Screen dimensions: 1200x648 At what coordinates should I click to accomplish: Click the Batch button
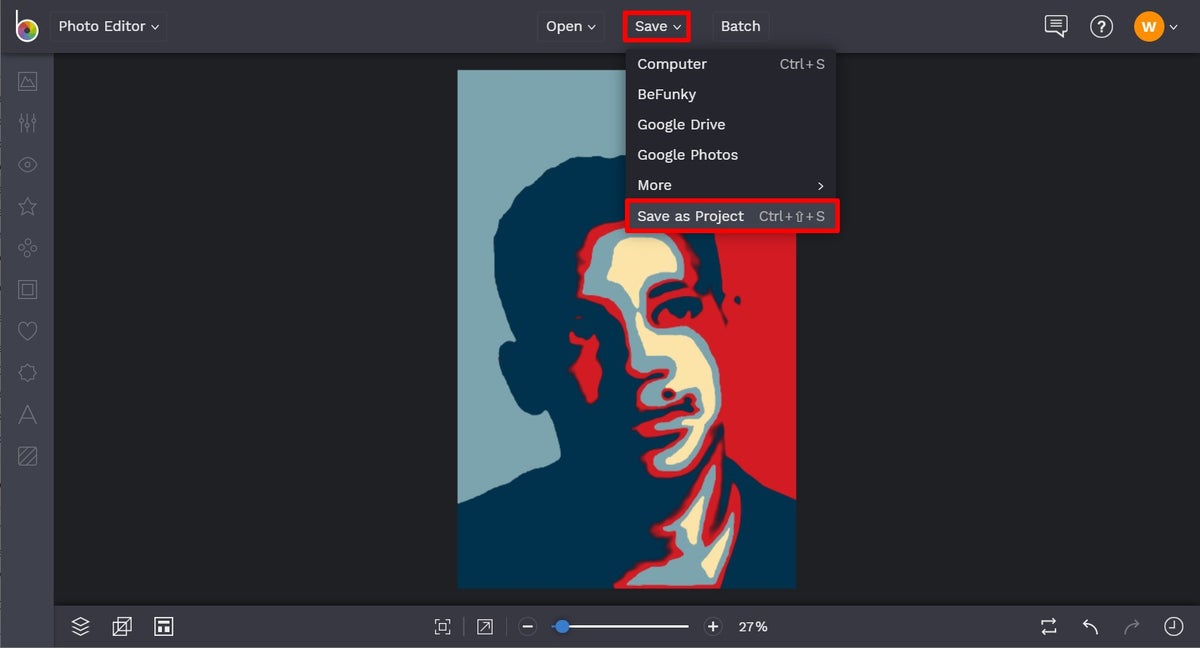pos(741,26)
